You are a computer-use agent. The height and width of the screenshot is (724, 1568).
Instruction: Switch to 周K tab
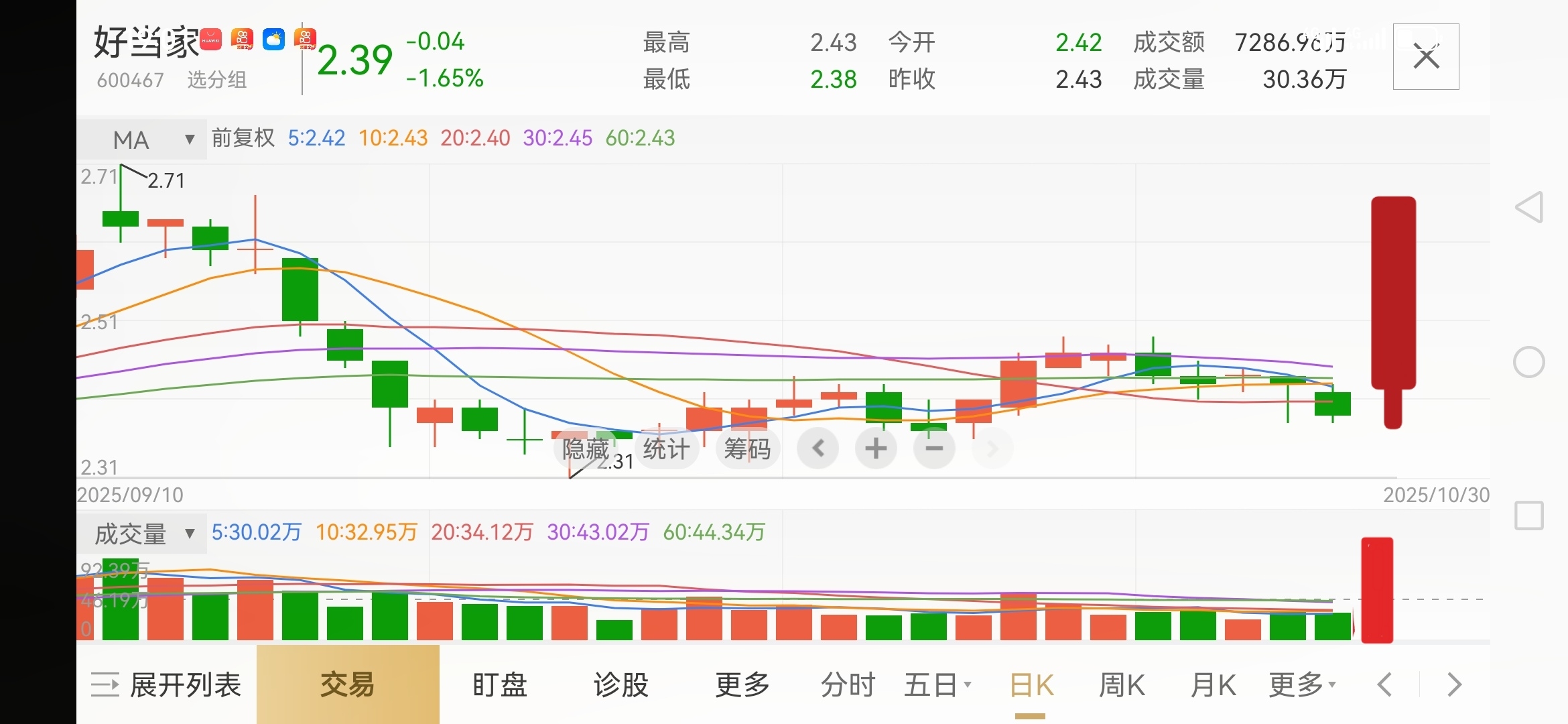coord(1122,684)
